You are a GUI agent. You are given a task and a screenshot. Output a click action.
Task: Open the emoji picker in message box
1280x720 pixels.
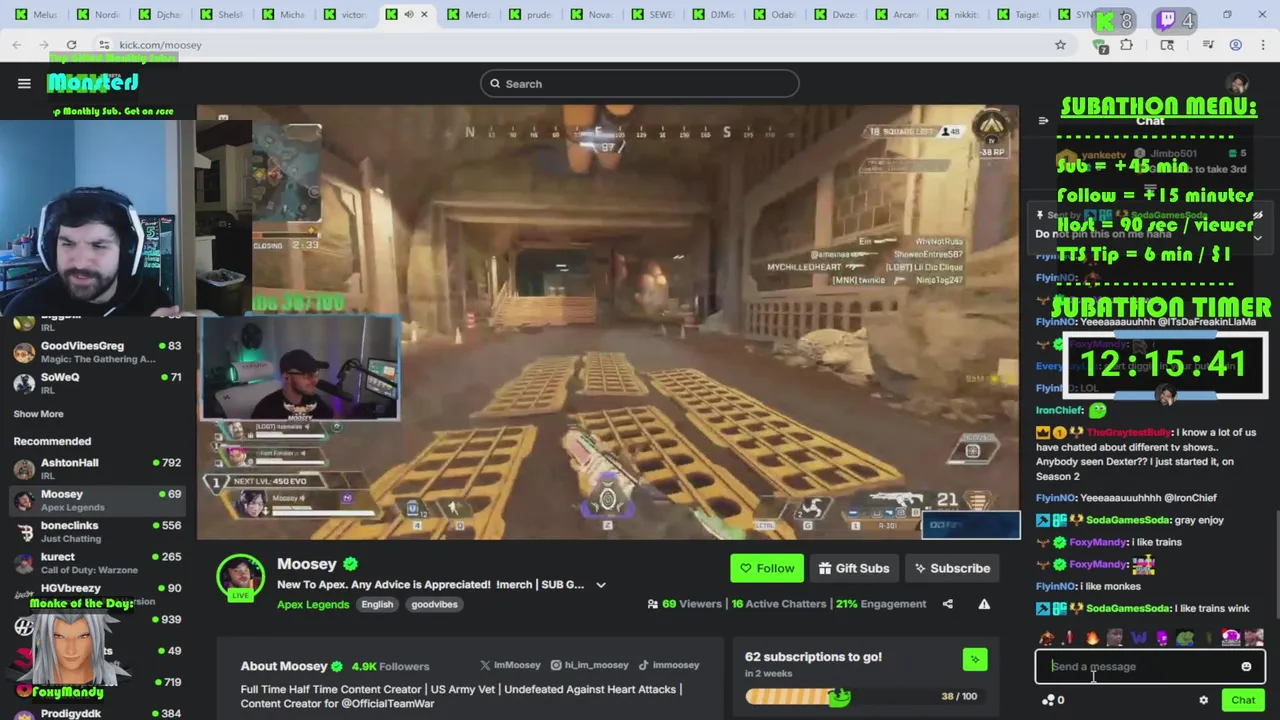point(1246,667)
